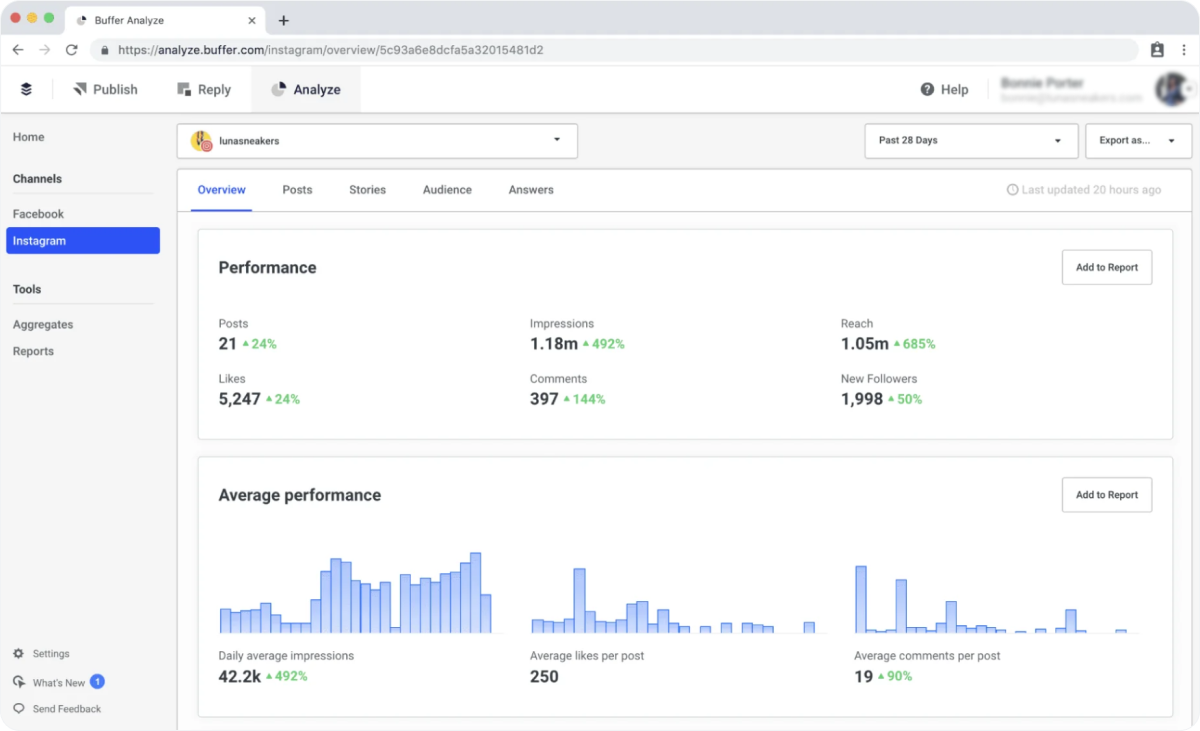The width and height of the screenshot is (1200, 731).
Task: Add Performance section to report
Action: coord(1107,267)
